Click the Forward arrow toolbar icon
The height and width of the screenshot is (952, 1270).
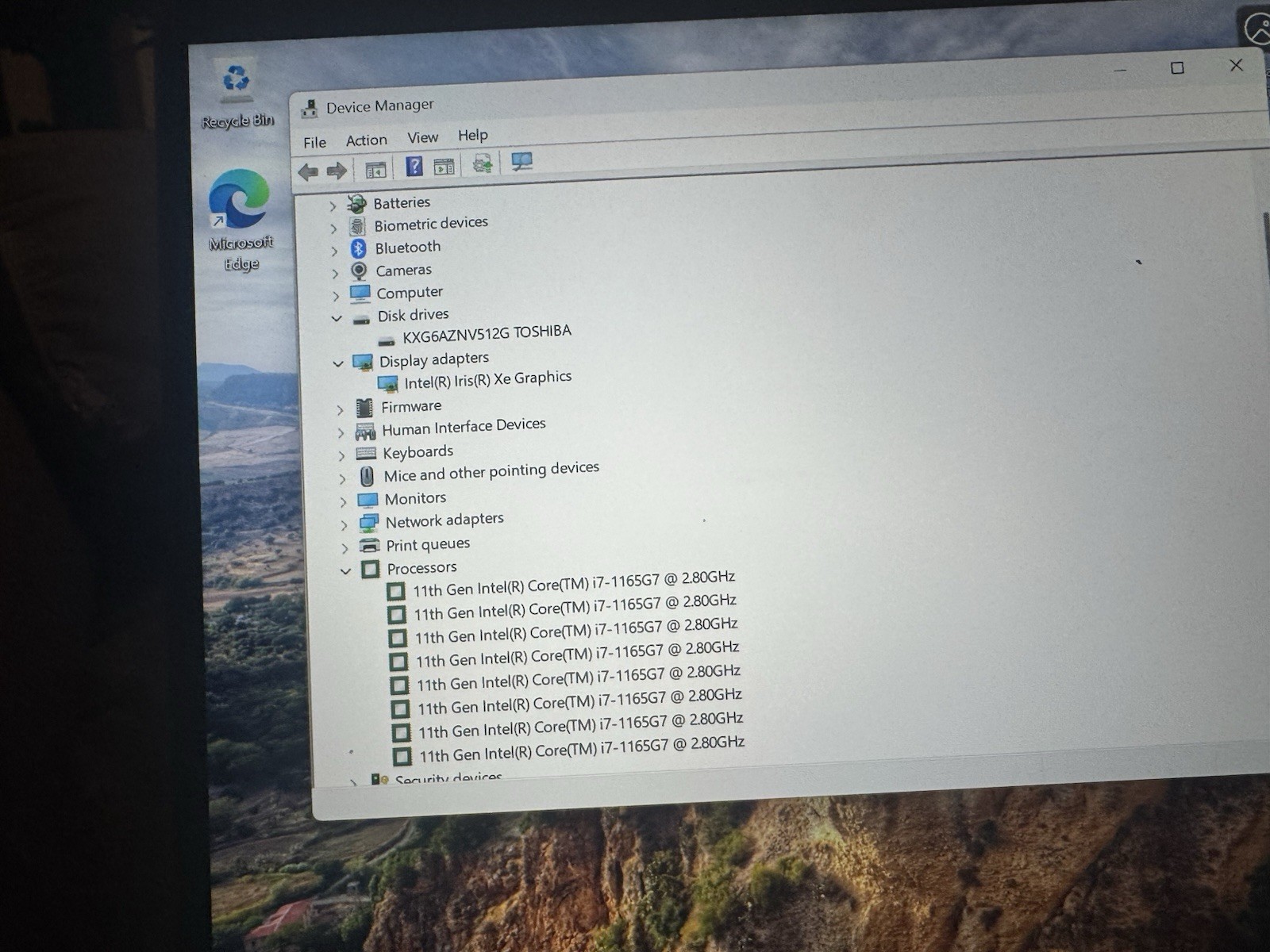(x=337, y=171)
